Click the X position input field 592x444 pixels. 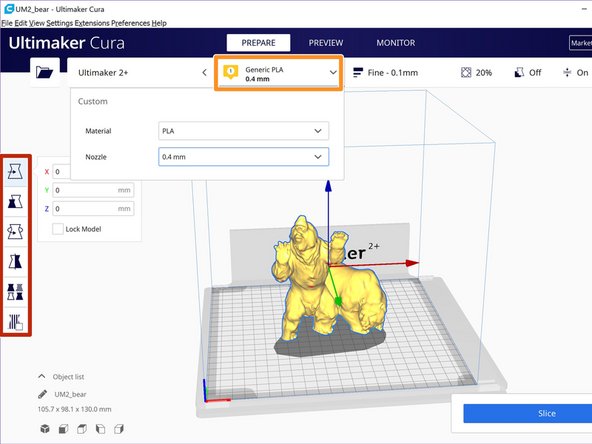tap(62, 172)
